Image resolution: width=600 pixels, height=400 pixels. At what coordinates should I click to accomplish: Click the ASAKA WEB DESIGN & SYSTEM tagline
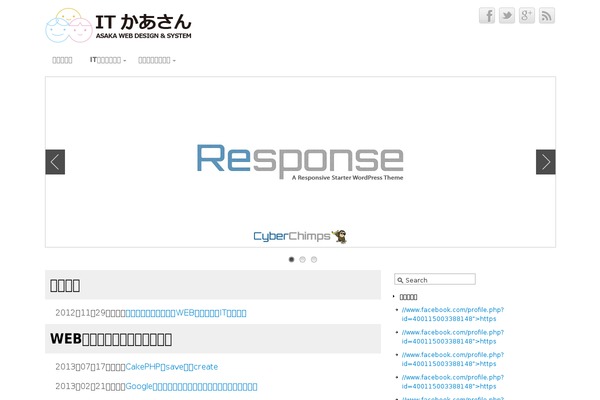coord(143,36)
